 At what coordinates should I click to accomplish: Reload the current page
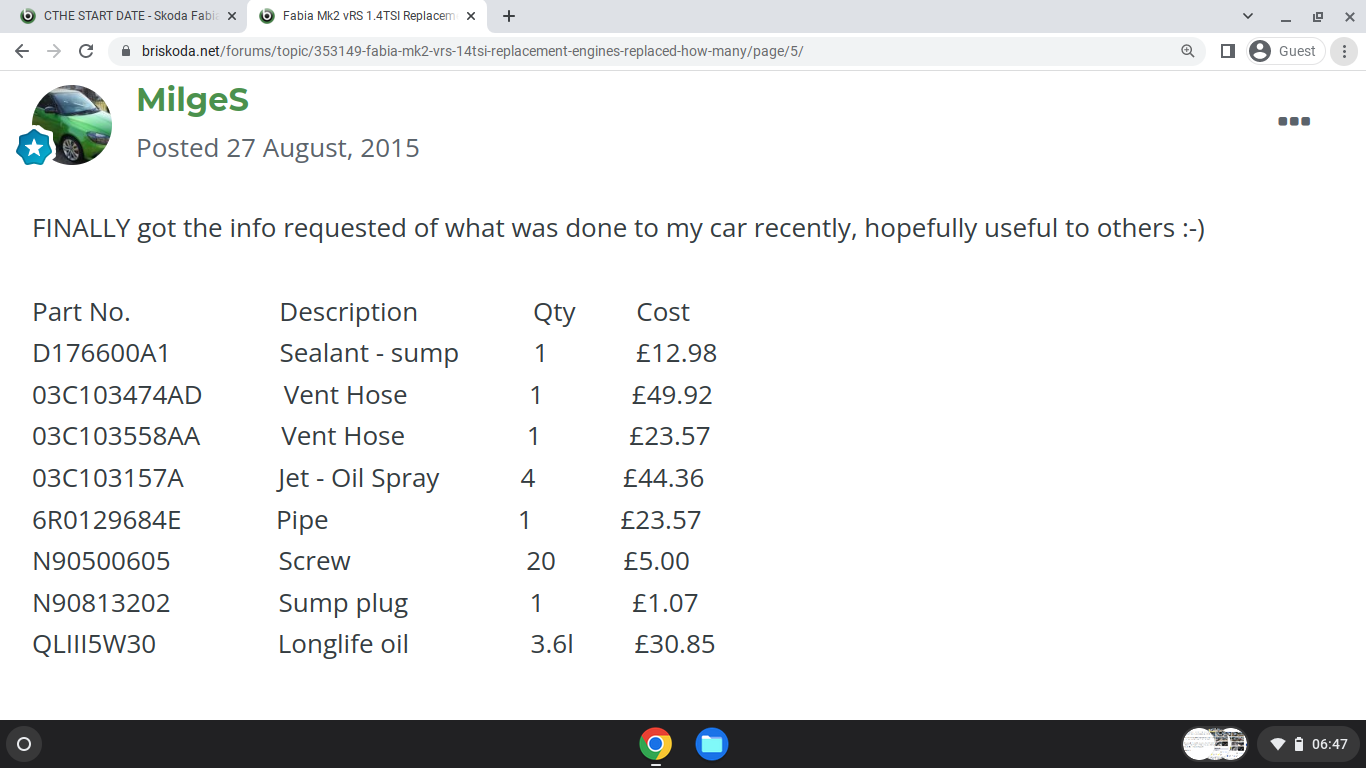[86, 51]
